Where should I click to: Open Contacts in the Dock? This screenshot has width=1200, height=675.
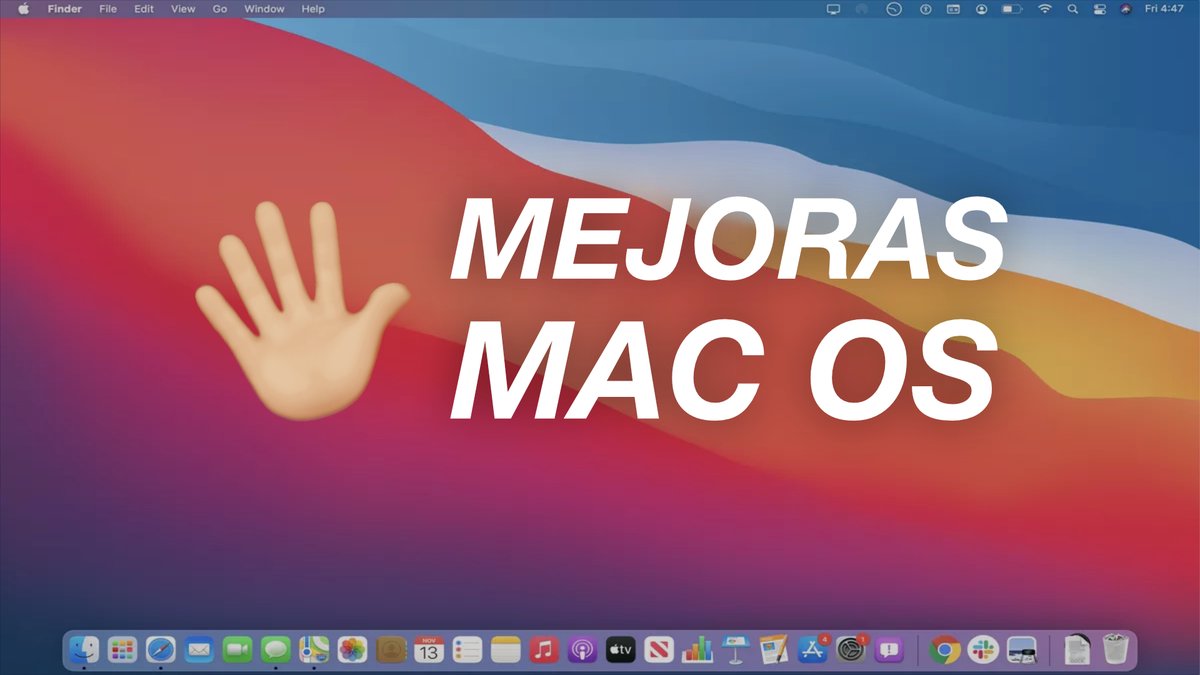pyautogui.click(x=391, y=650)
